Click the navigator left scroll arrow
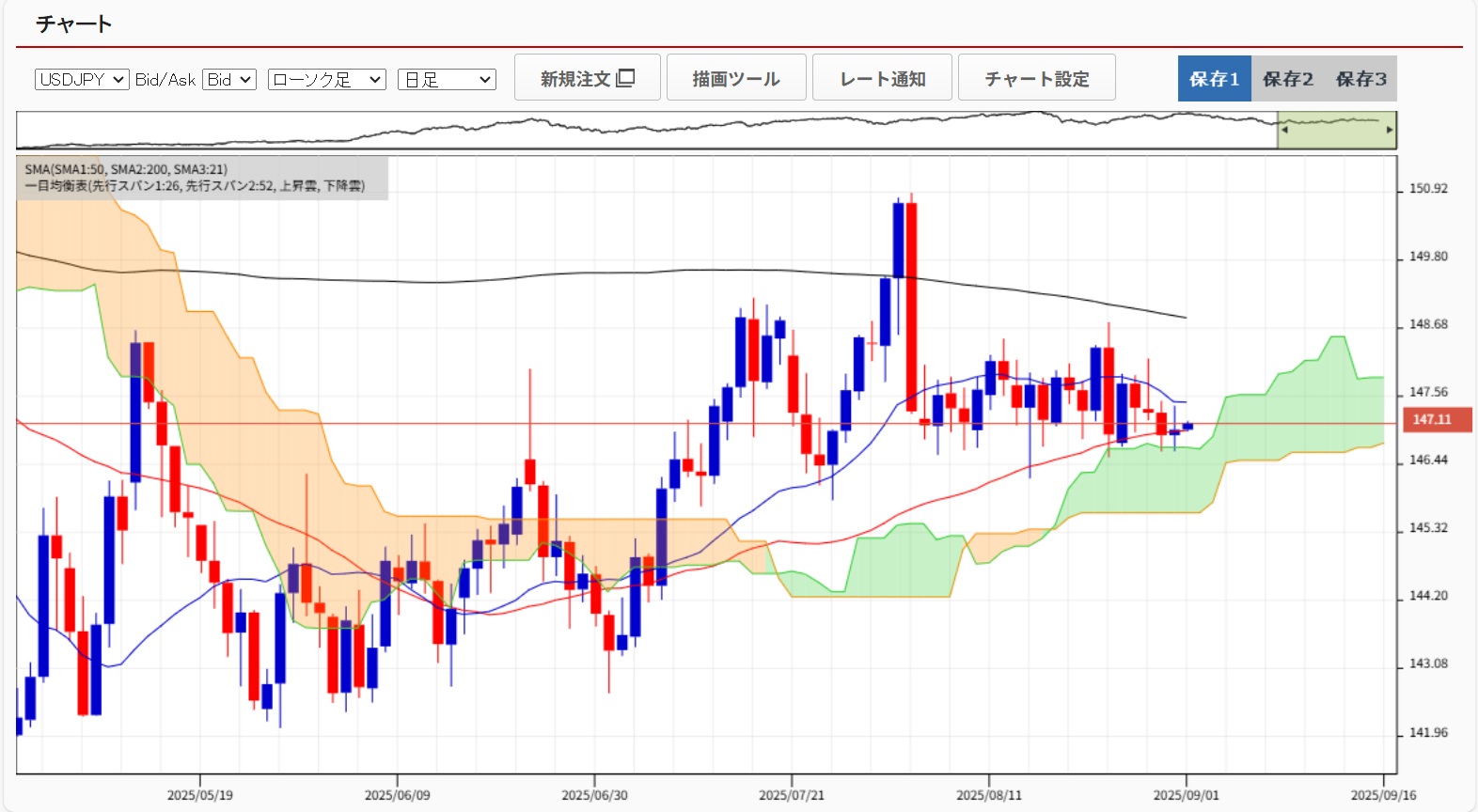The width and height of the screenshot is (1478, 812). pos(1284,130)
